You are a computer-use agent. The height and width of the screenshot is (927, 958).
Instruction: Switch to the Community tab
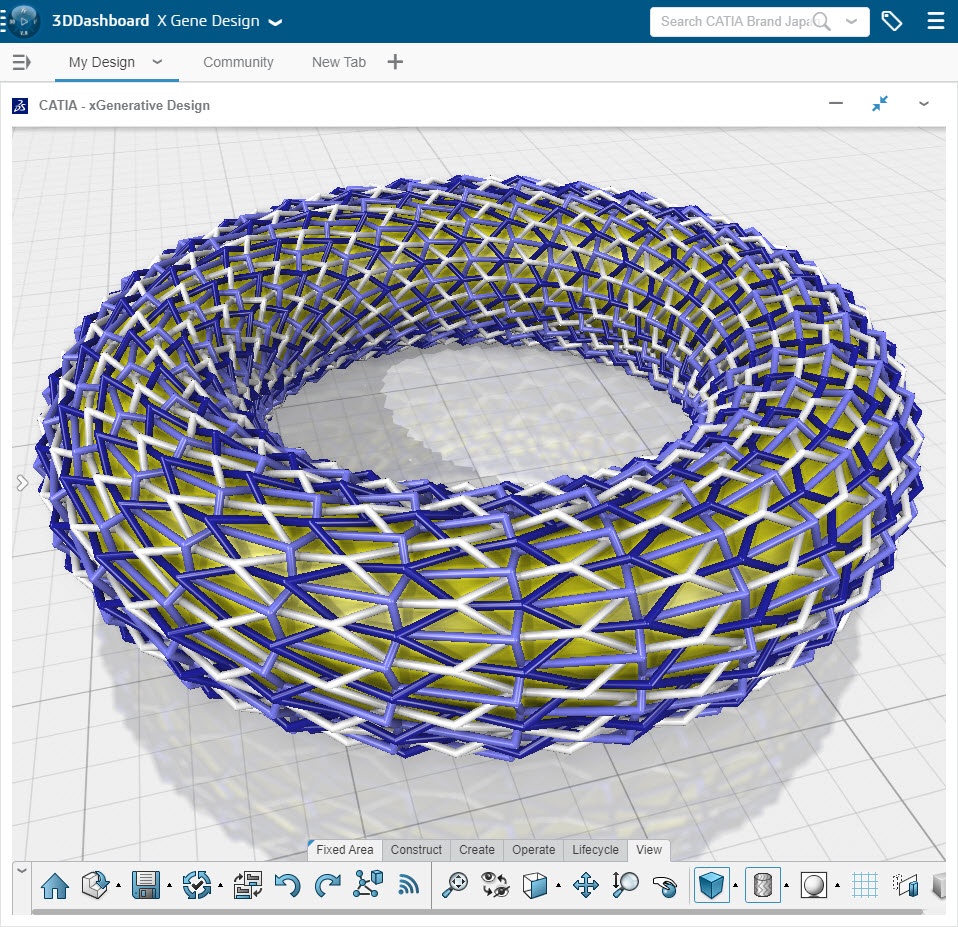coord(238,62)
